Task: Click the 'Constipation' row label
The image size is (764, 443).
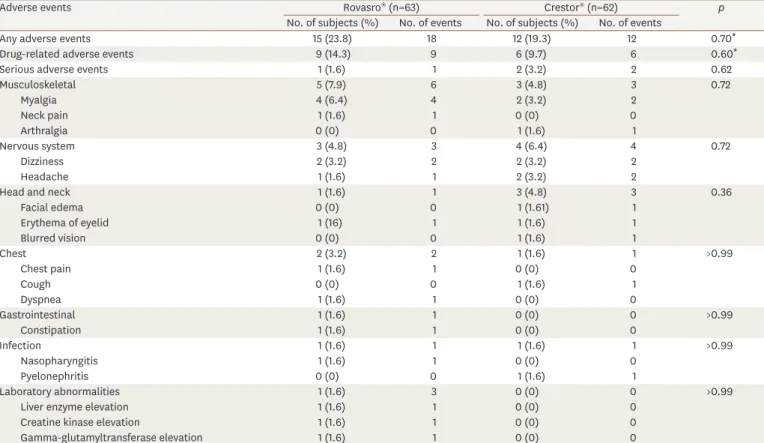Action: point(51,330)
